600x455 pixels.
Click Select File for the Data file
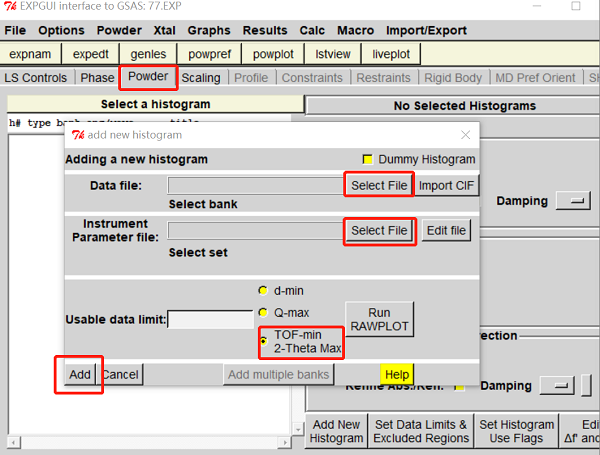[x=379, y=185]
